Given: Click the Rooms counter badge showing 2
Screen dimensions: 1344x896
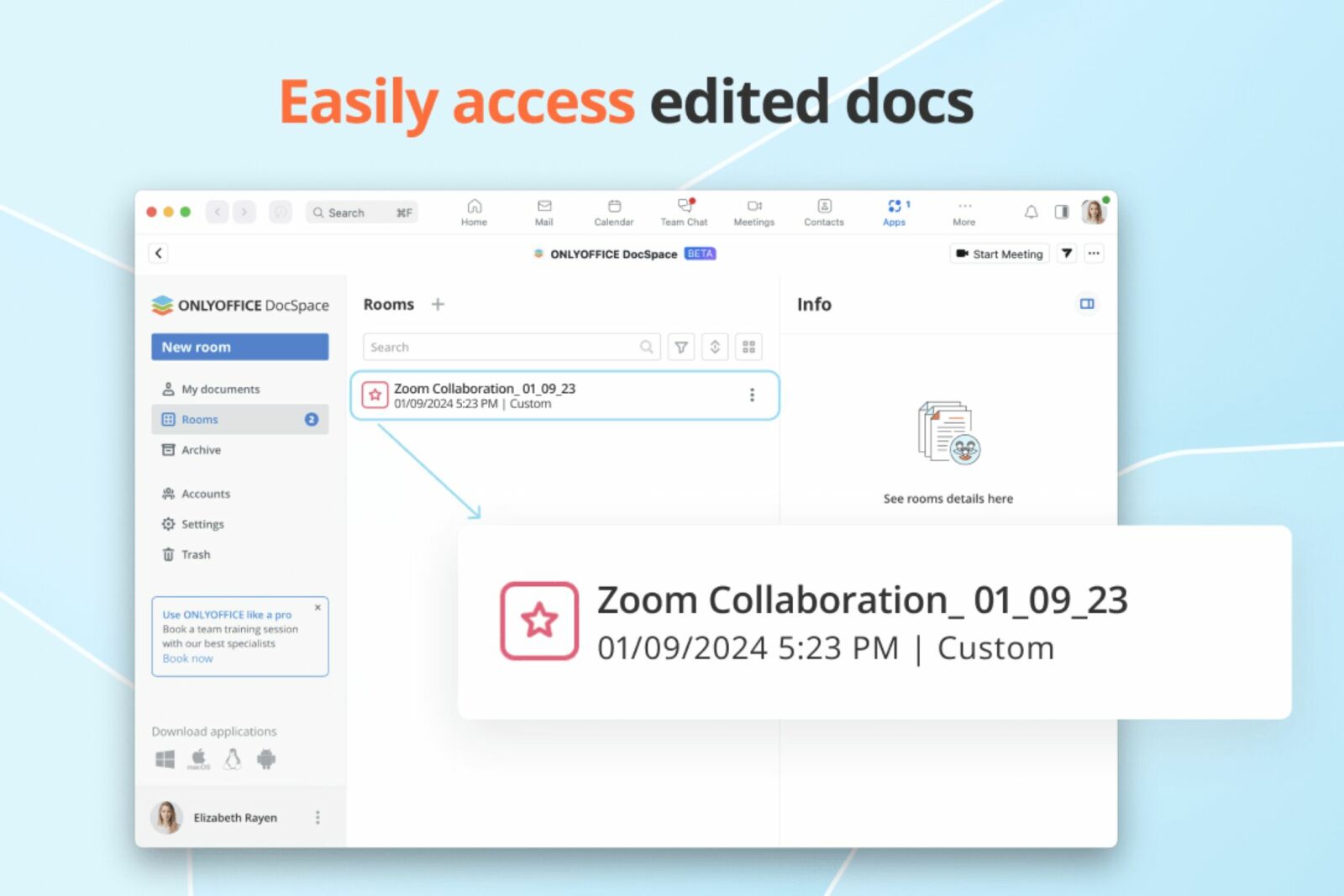Looking at the screenshot, I should pyautogui.click(x=312, y=419).
